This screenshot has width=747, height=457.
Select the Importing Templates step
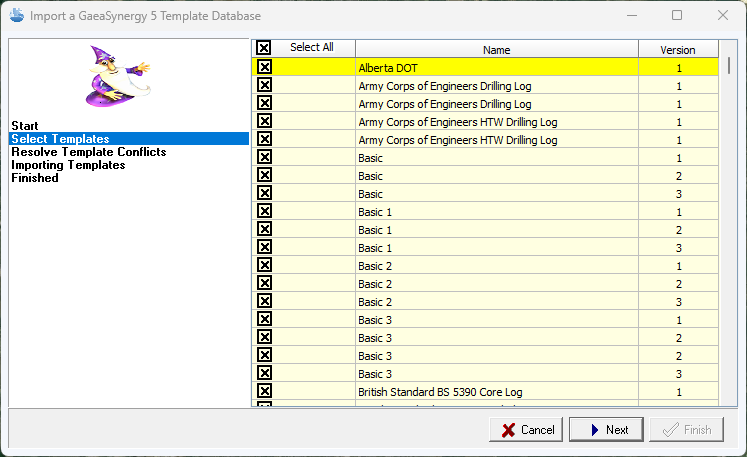(x=68, y=165)
